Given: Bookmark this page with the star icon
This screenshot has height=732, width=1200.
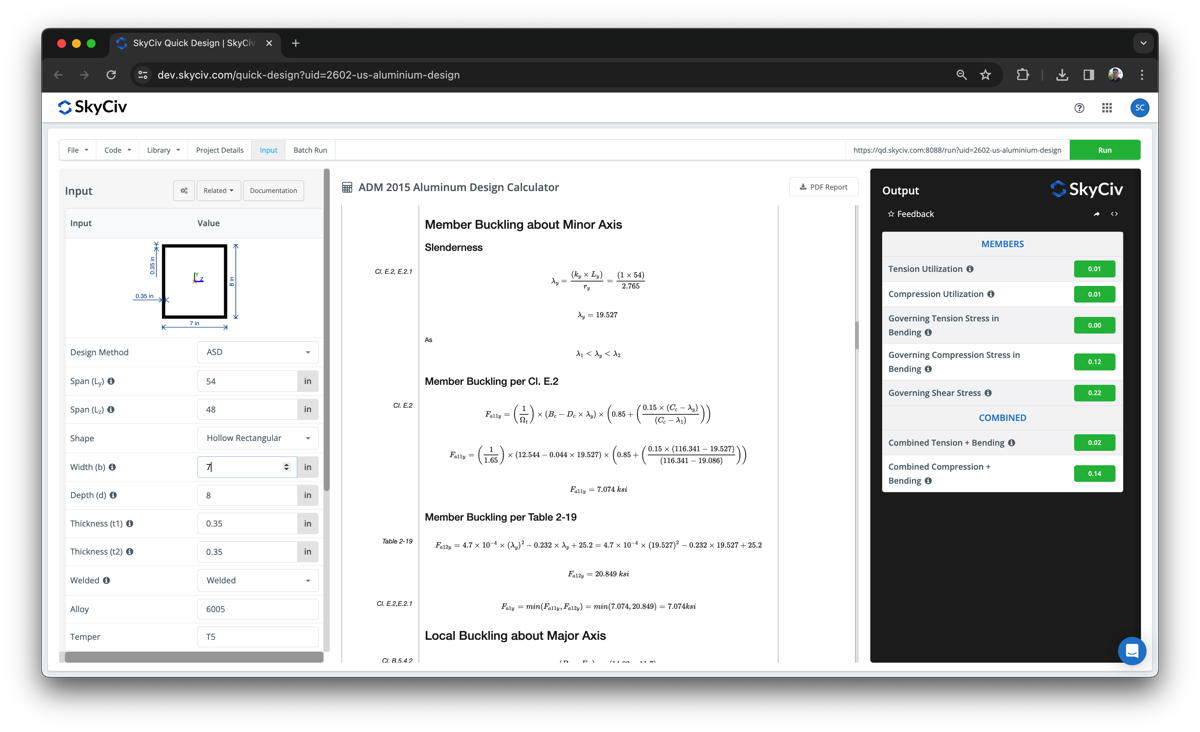Looking at the screenshot, I should pos(986,75).
